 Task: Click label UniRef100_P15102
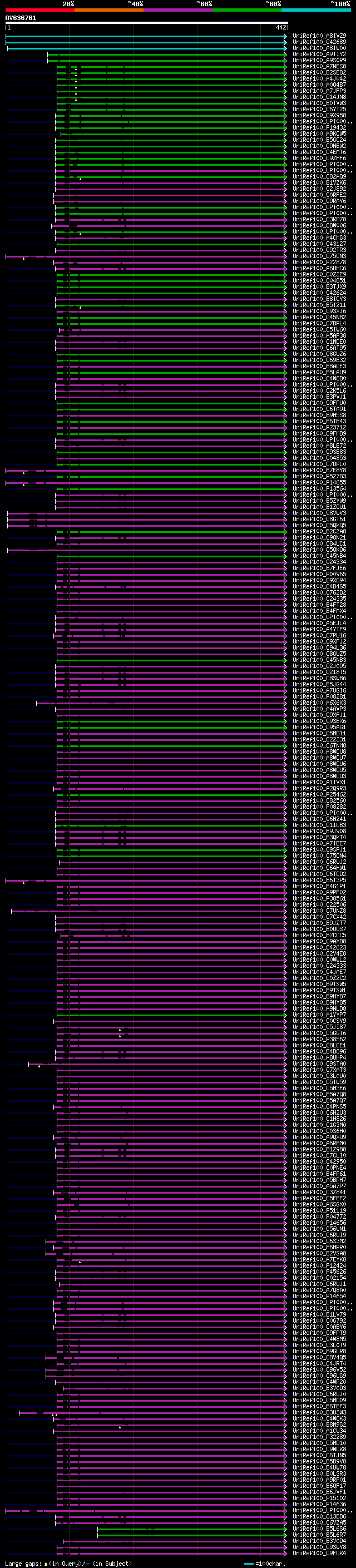(319, 1498)
